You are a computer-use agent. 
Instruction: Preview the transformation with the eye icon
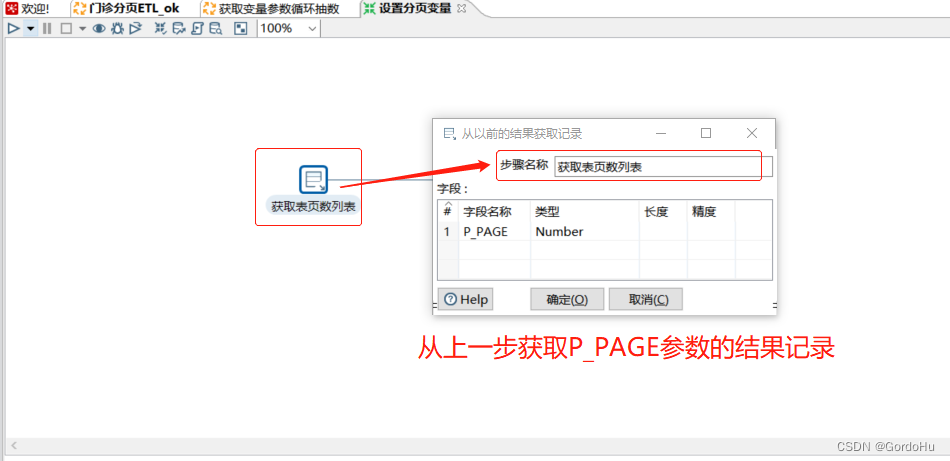(99, 28)
